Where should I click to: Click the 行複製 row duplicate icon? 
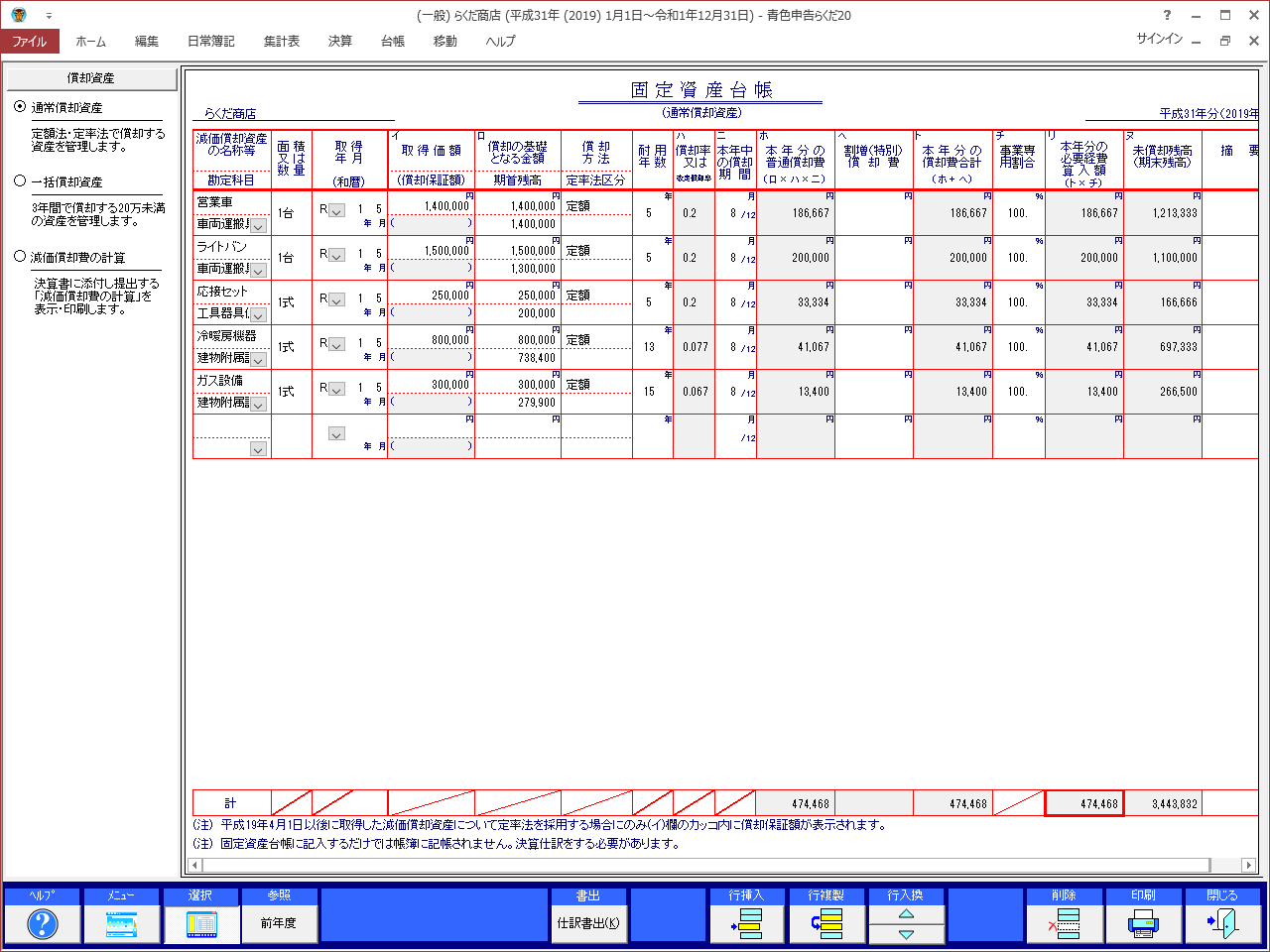(826, 923)
